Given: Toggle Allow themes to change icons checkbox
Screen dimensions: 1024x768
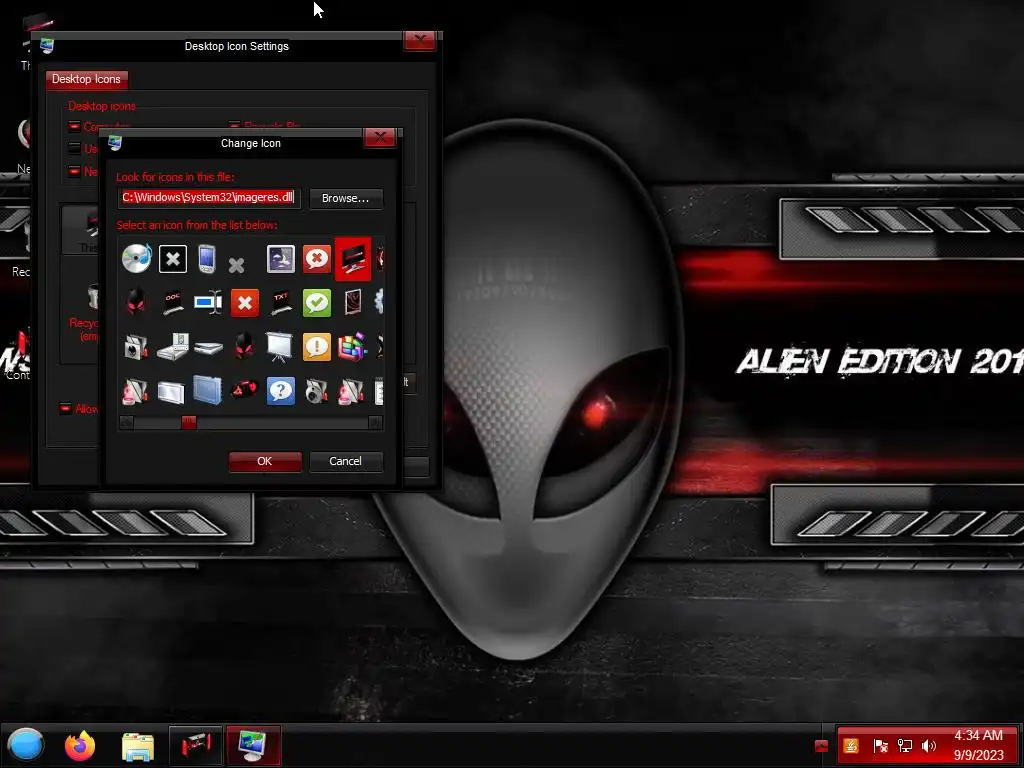Looking at the screenshot, I should point(65,409).
